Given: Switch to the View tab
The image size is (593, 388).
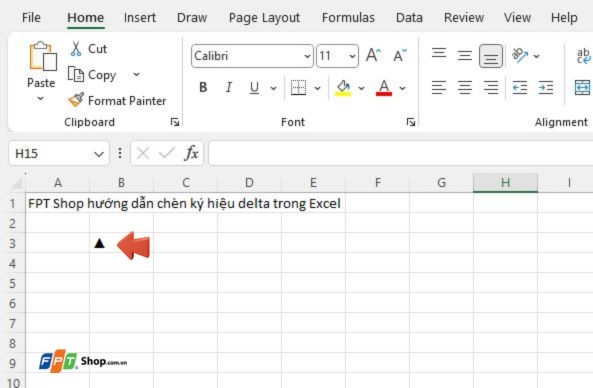Looking at the screenshot, I should (x=517, y=17).
